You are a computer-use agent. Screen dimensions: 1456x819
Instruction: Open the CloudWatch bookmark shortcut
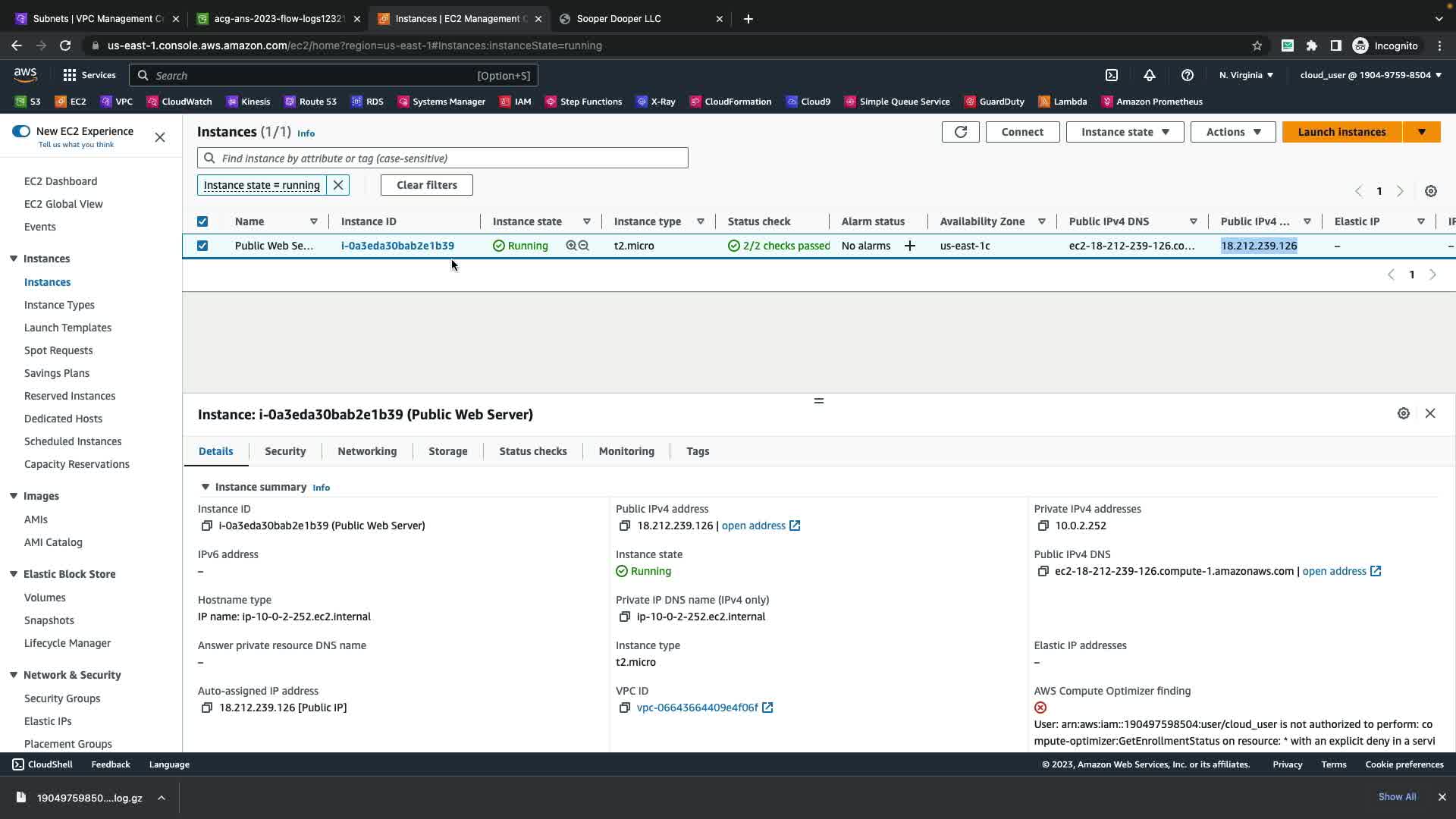tap(179, 102)
